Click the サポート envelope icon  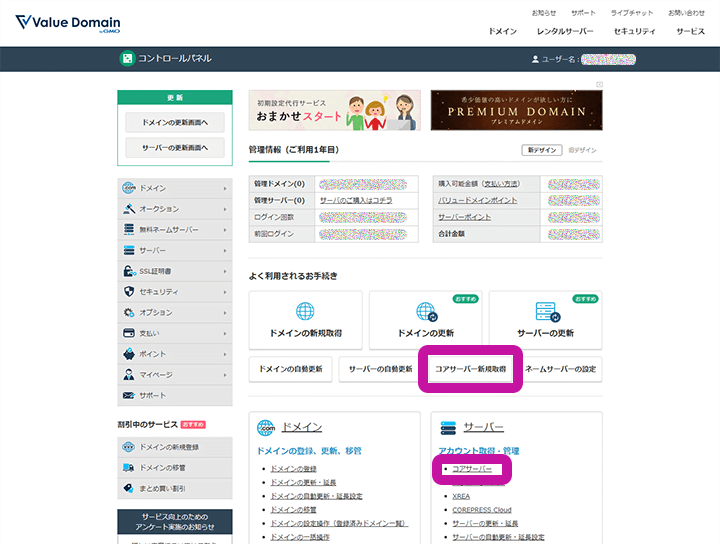pos(129,395)
